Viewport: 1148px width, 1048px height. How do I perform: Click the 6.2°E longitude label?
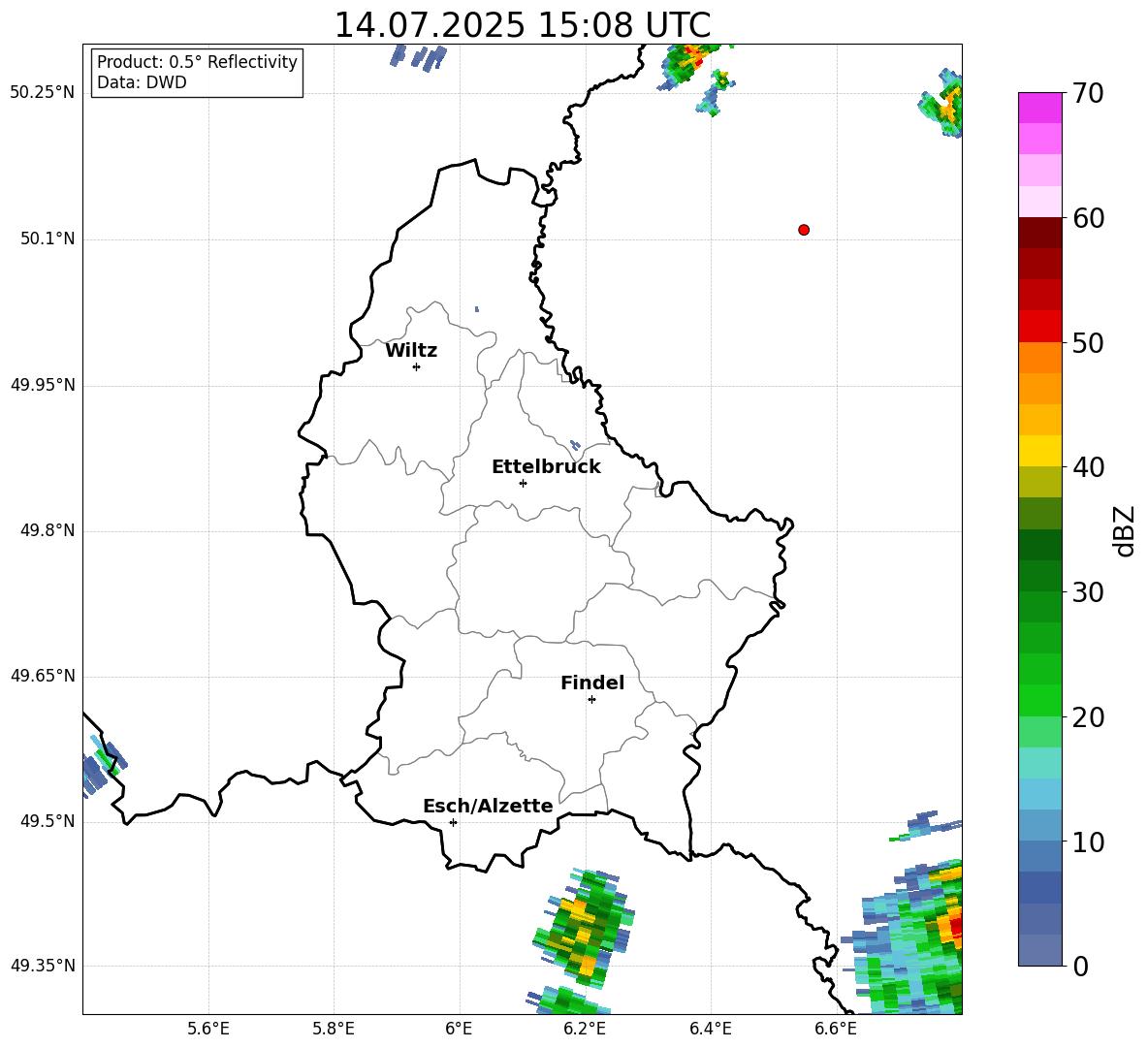[x=585, y=1029]
